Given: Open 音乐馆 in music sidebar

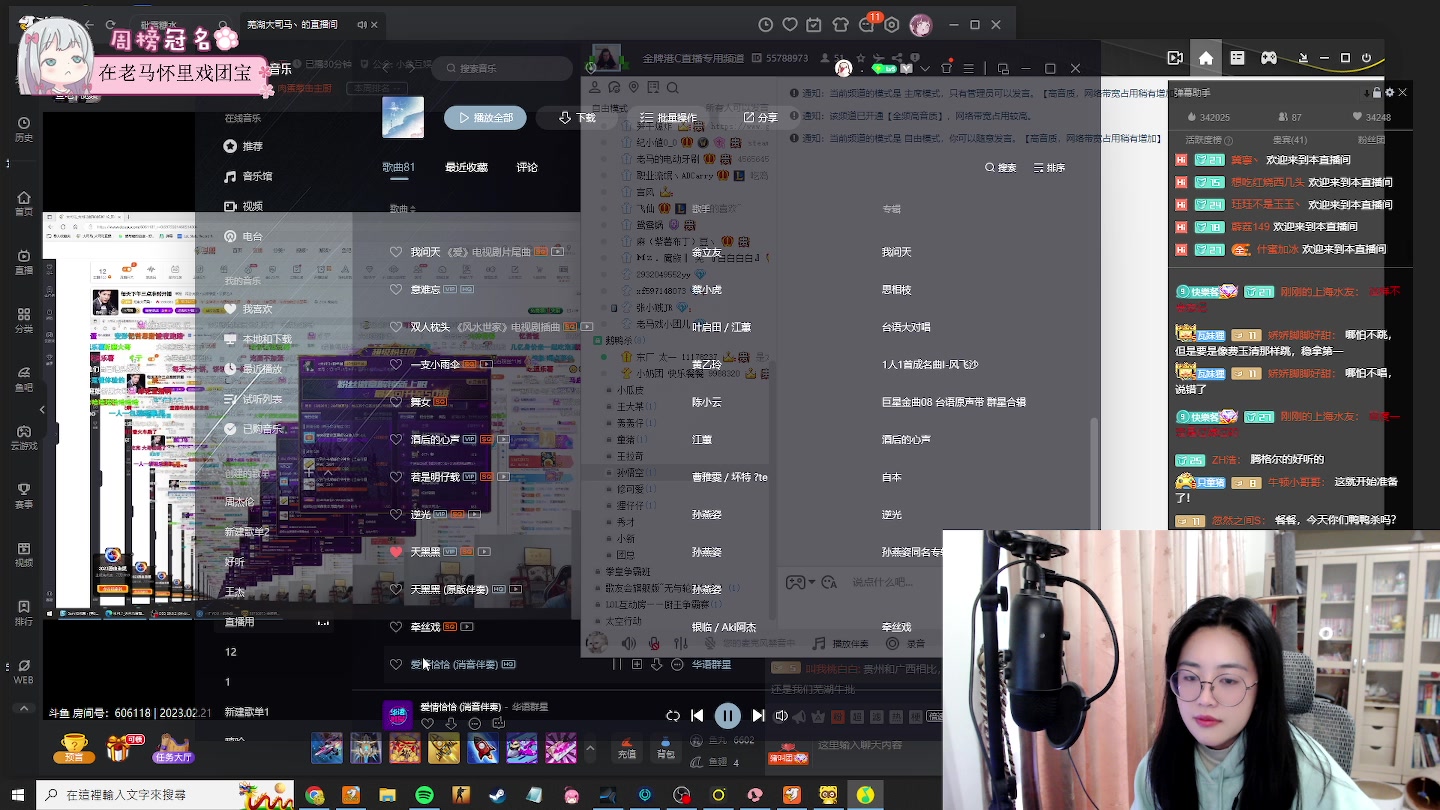Looking at the screenshot, I should pyautogui.click(x=248, y=176).
